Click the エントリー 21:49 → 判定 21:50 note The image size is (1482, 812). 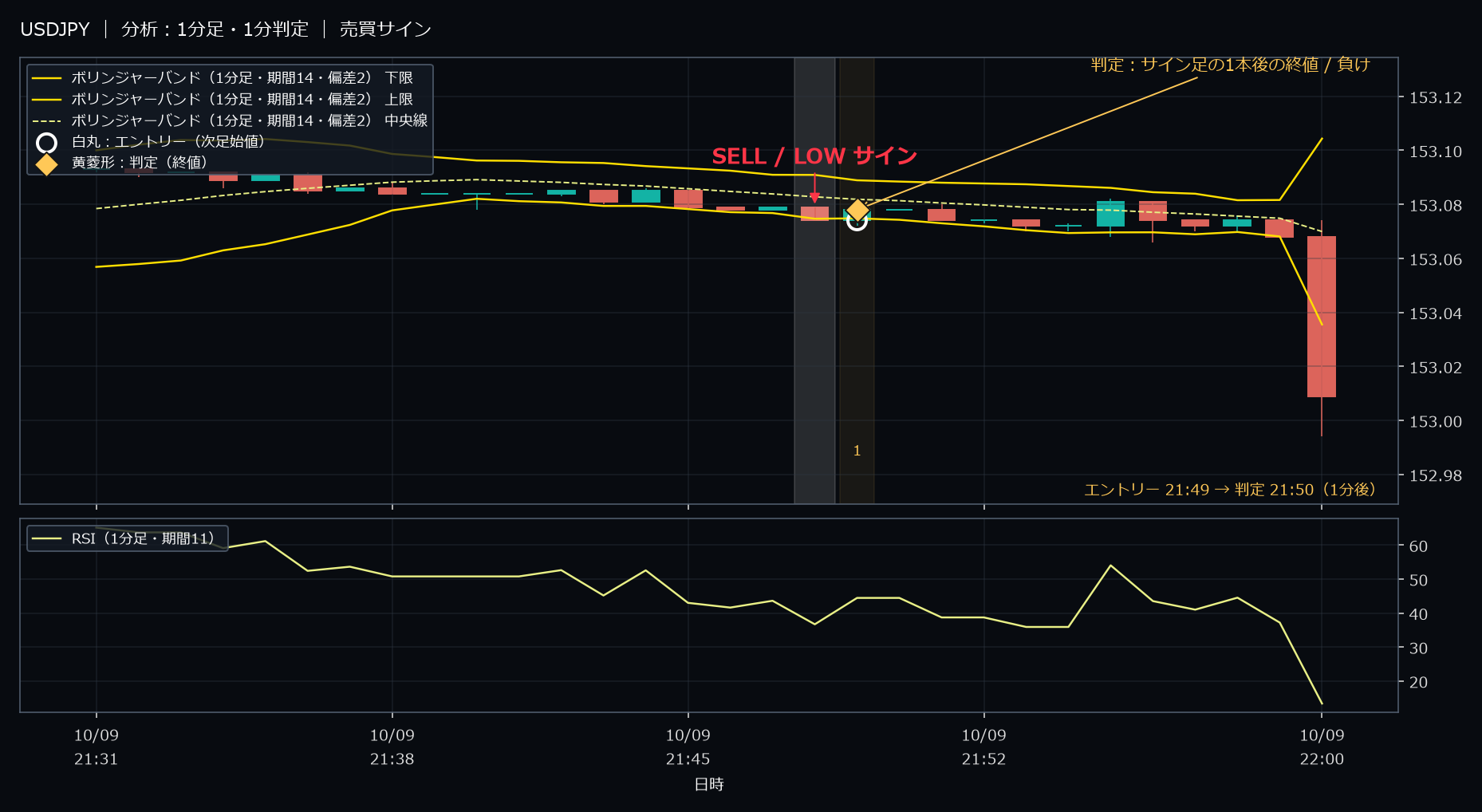coord(1230,490)
